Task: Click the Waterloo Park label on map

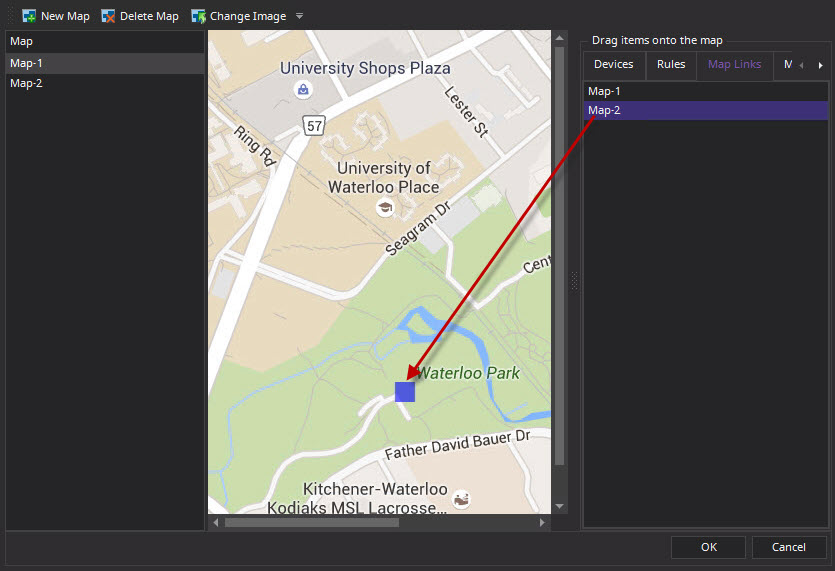Action: point(468,373)
